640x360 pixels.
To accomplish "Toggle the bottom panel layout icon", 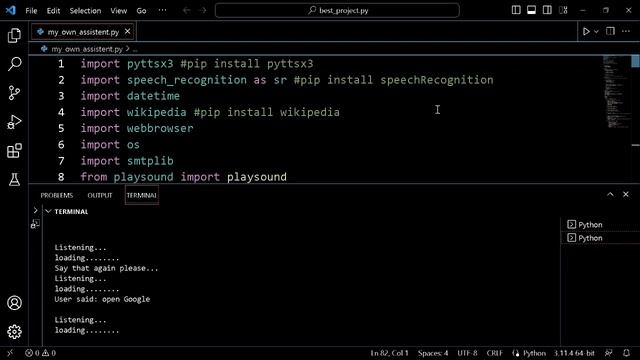I will tap(531, 10).
